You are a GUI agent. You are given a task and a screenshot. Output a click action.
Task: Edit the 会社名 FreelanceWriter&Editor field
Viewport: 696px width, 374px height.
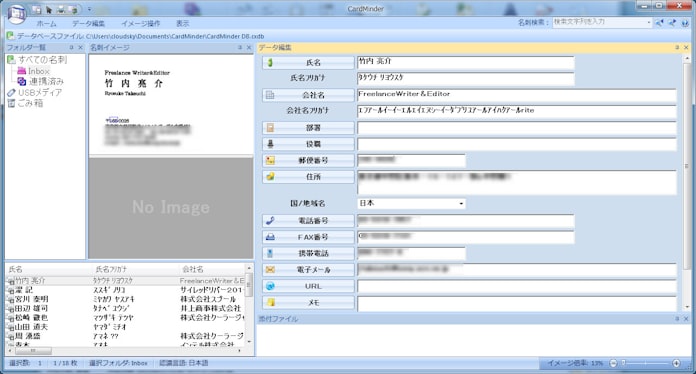tap(517, 94)
